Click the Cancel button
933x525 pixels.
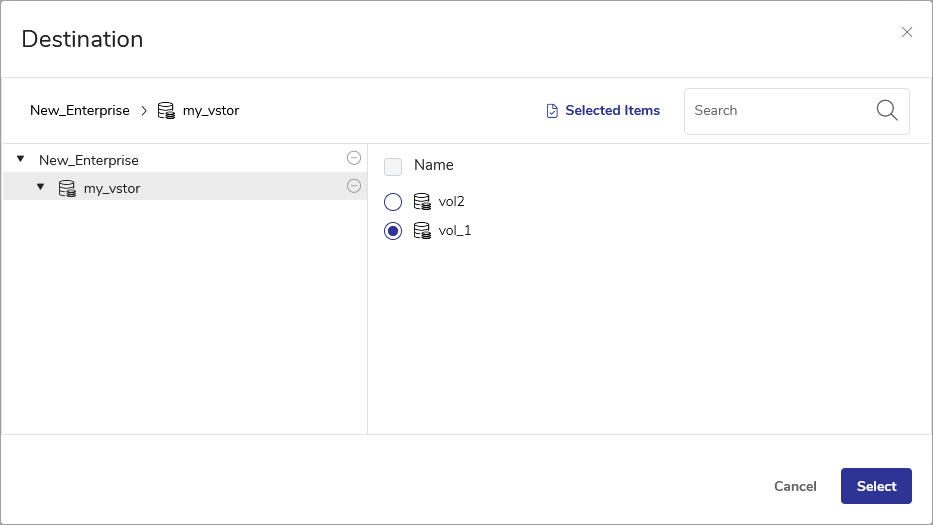(795, 486)
